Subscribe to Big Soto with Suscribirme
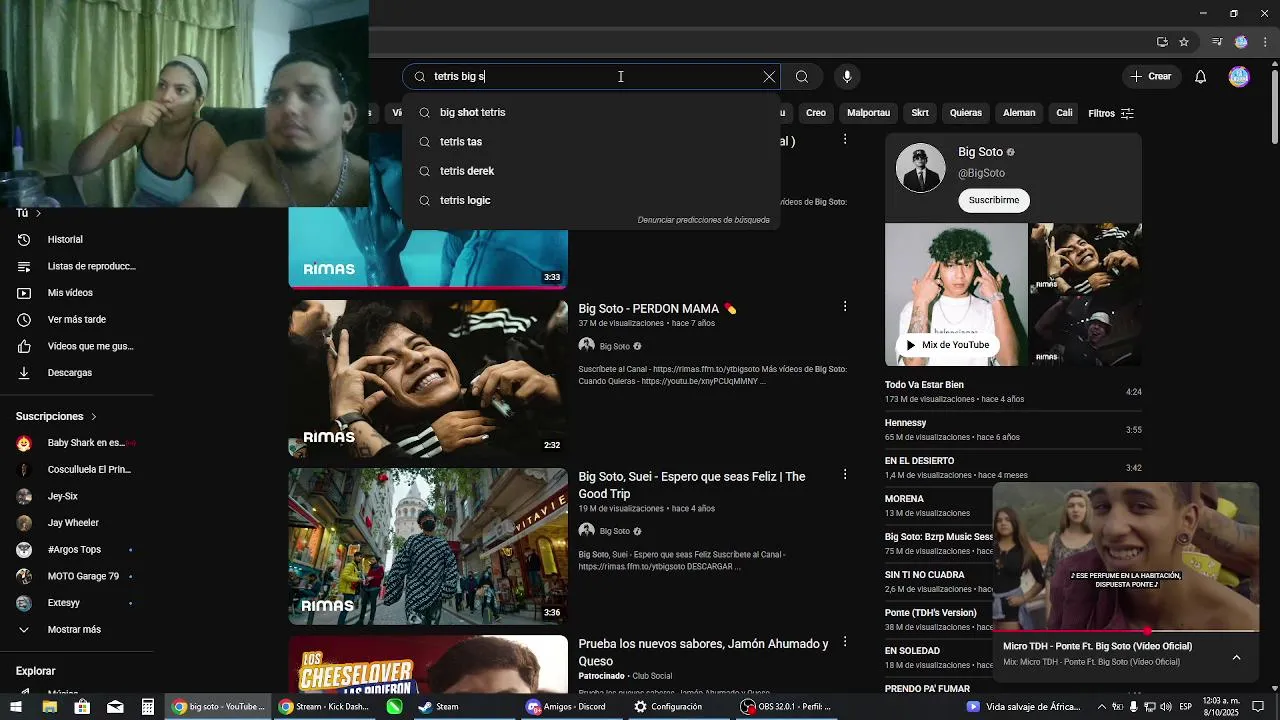 tap(993, 200)
